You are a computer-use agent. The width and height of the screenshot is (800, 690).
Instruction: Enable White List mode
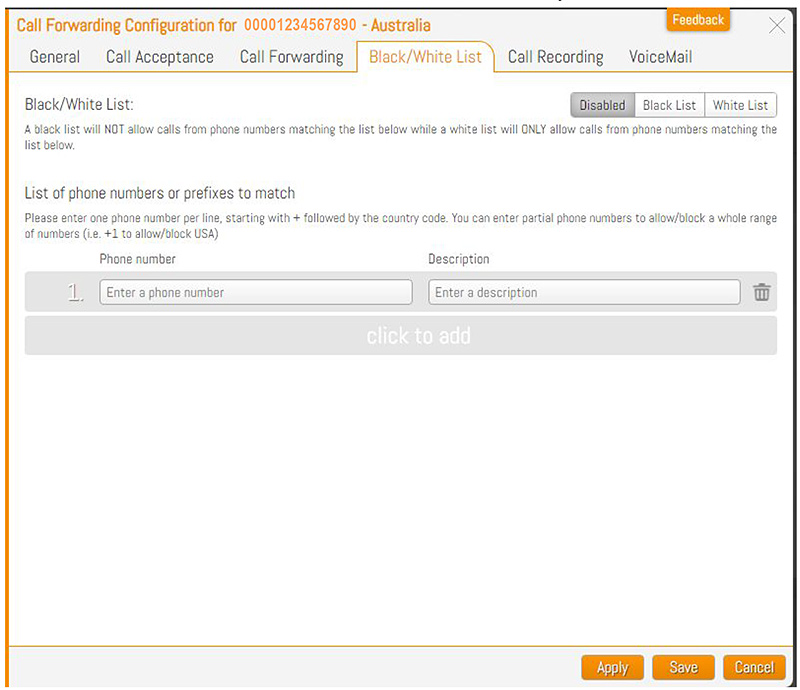(x=740, y=105)
